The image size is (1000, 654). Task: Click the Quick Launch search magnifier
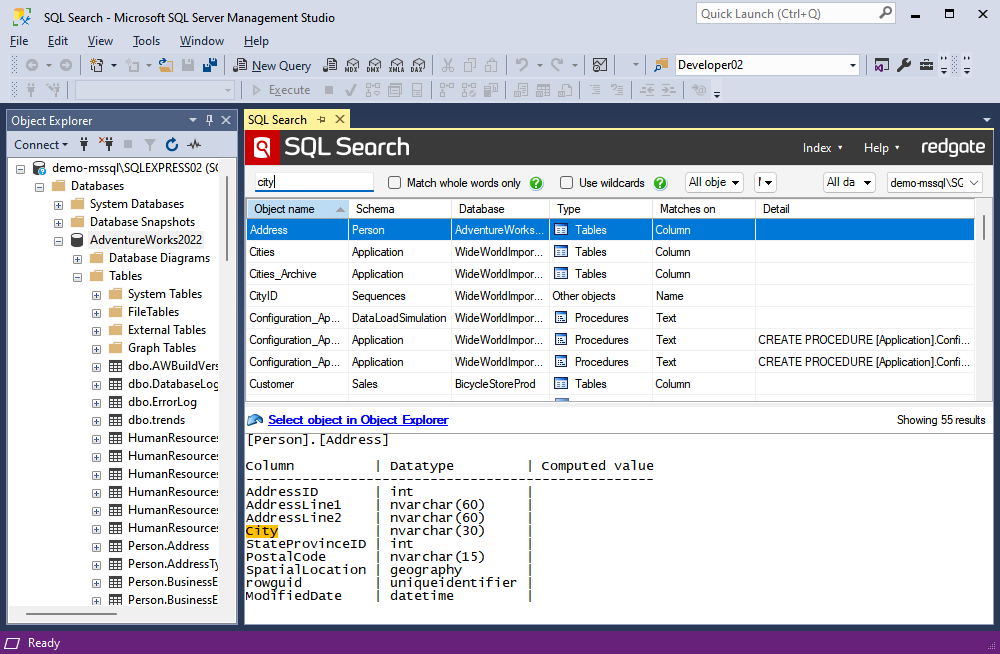[885, 13]
